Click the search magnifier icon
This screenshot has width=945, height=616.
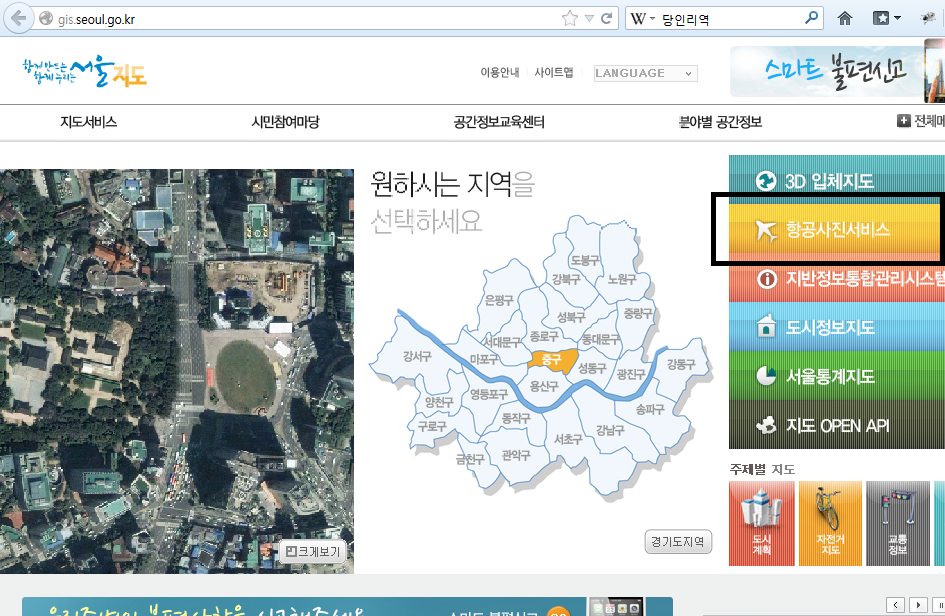[810, 18]
